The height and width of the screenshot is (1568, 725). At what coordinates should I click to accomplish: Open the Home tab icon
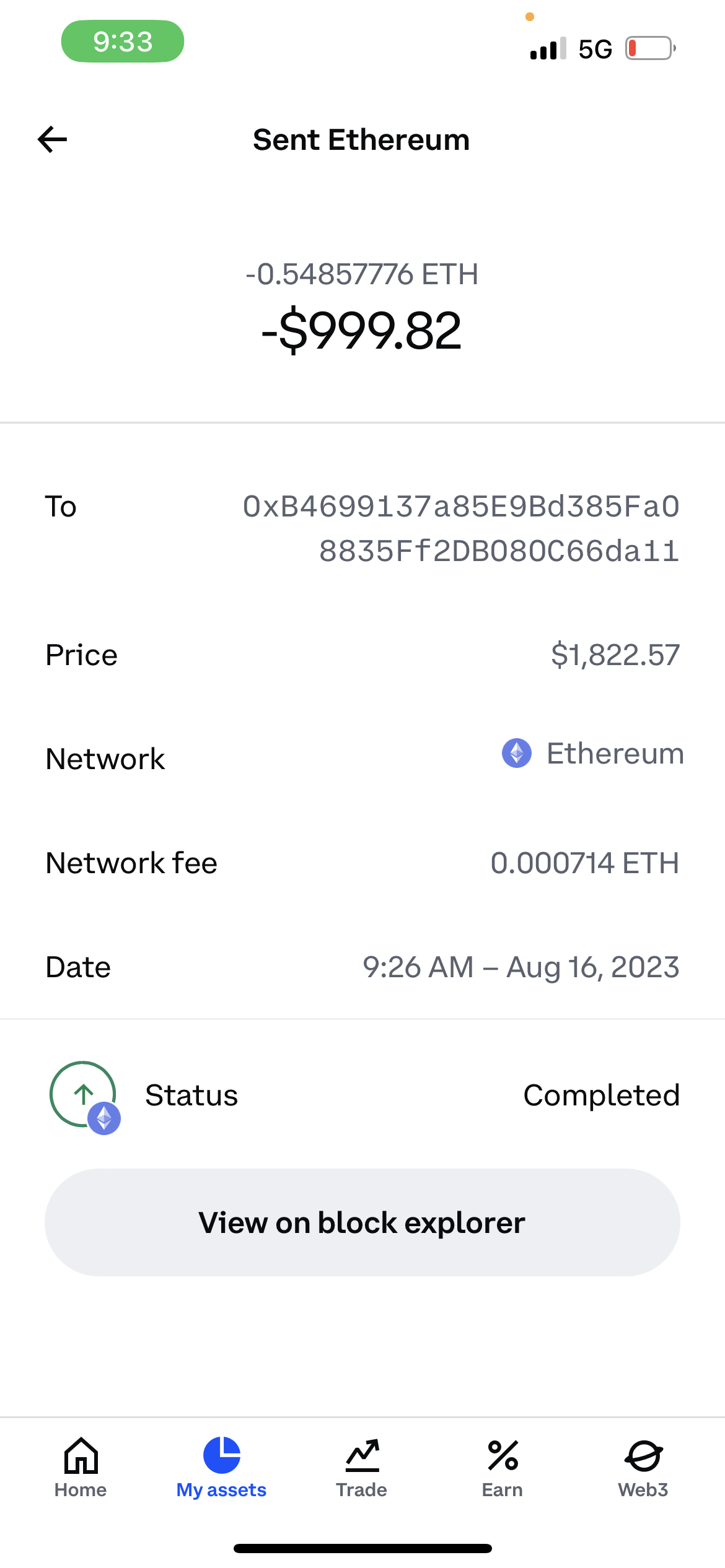pos(81,1455)
